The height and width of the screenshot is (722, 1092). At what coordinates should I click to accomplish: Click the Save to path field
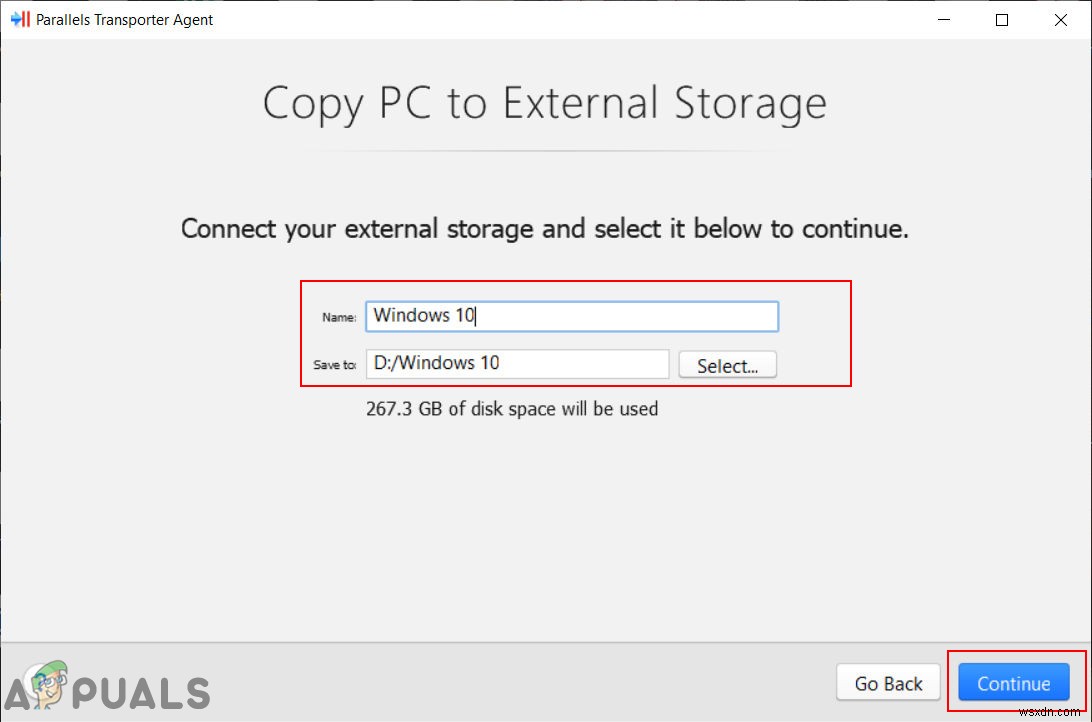click(517, 363)
